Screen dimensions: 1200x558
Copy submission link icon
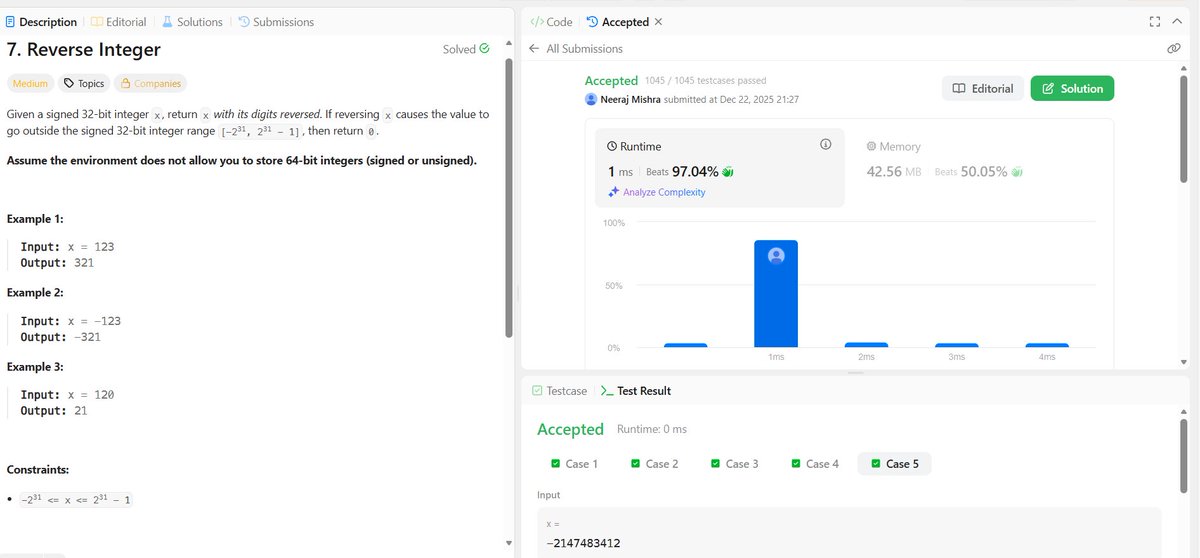1173,49
